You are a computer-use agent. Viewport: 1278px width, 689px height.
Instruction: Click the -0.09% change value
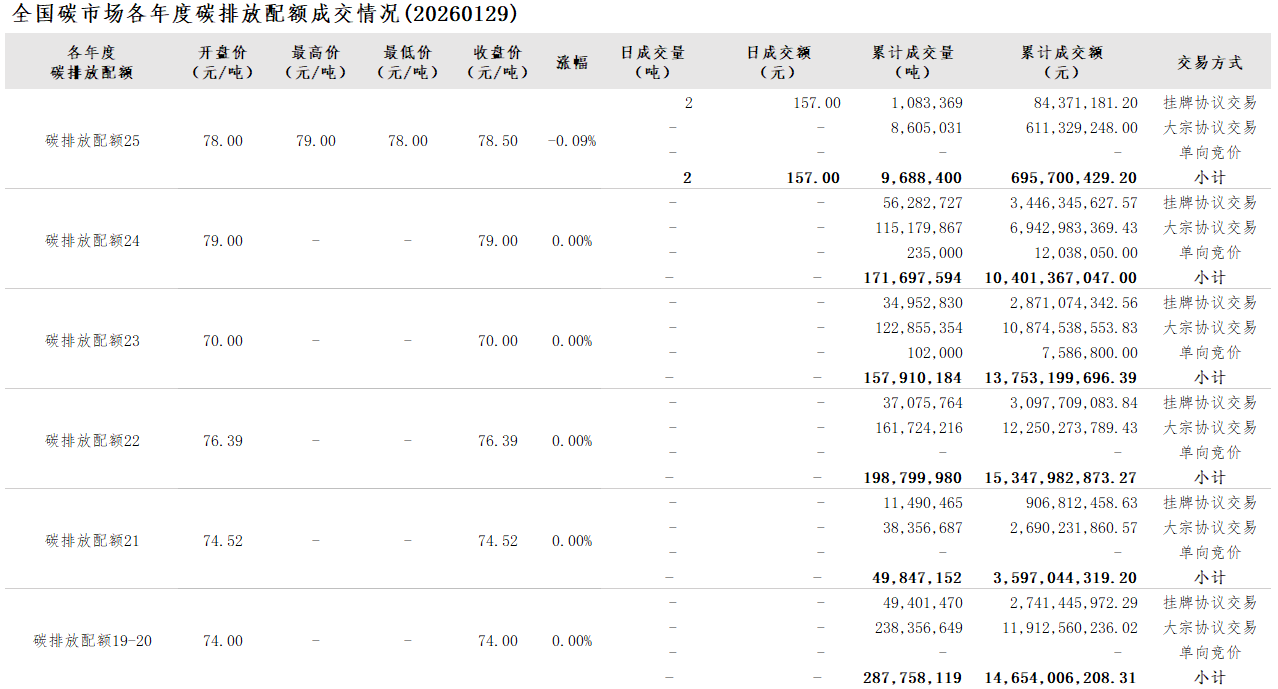[572, 141]
